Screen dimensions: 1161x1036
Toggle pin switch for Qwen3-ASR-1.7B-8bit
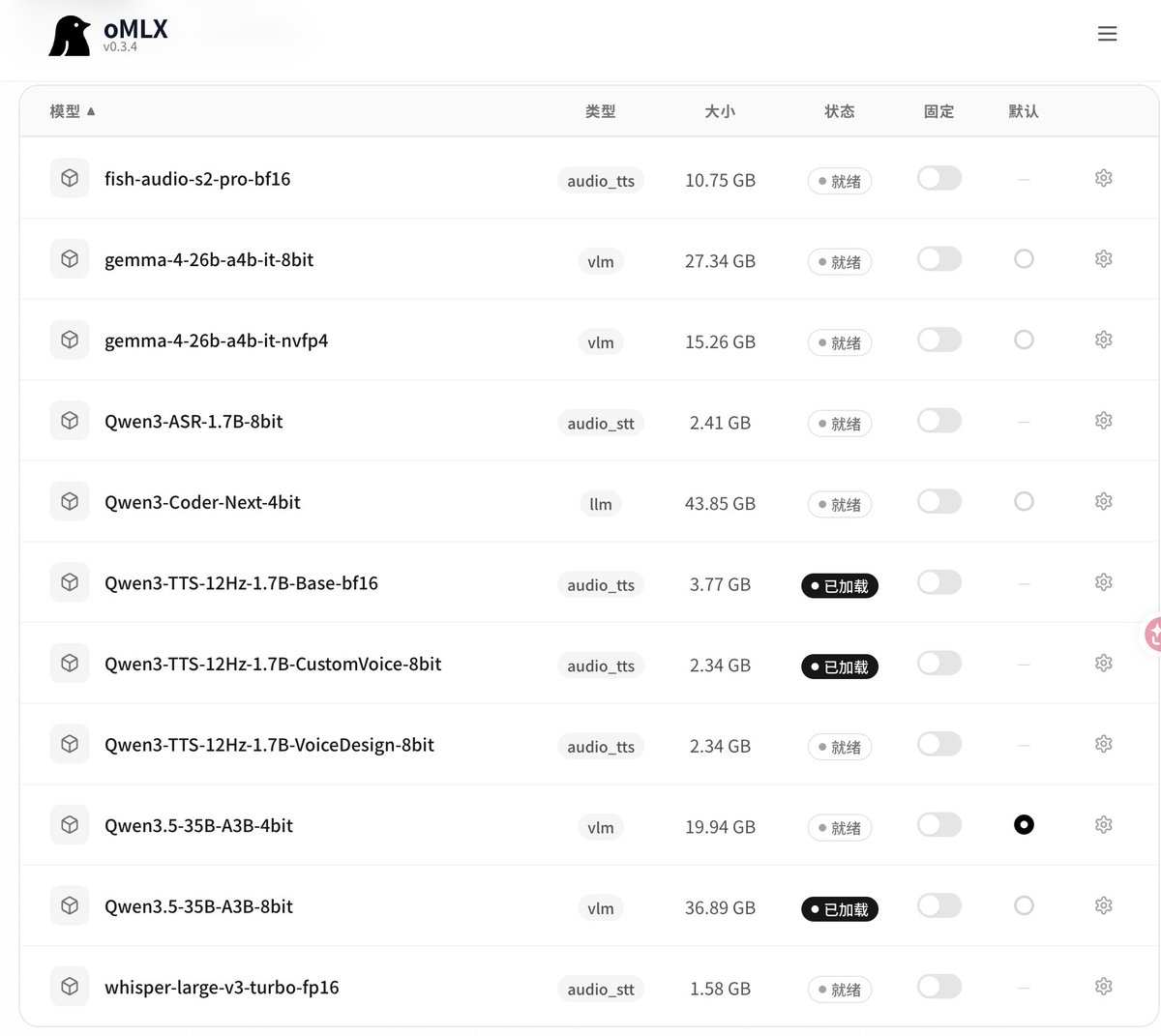pos(939,421)
